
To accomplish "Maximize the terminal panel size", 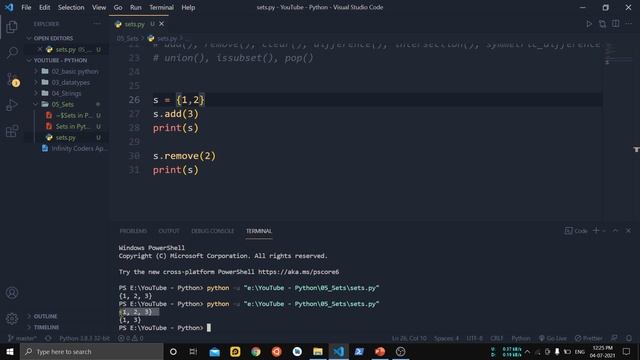I will 616,231.
